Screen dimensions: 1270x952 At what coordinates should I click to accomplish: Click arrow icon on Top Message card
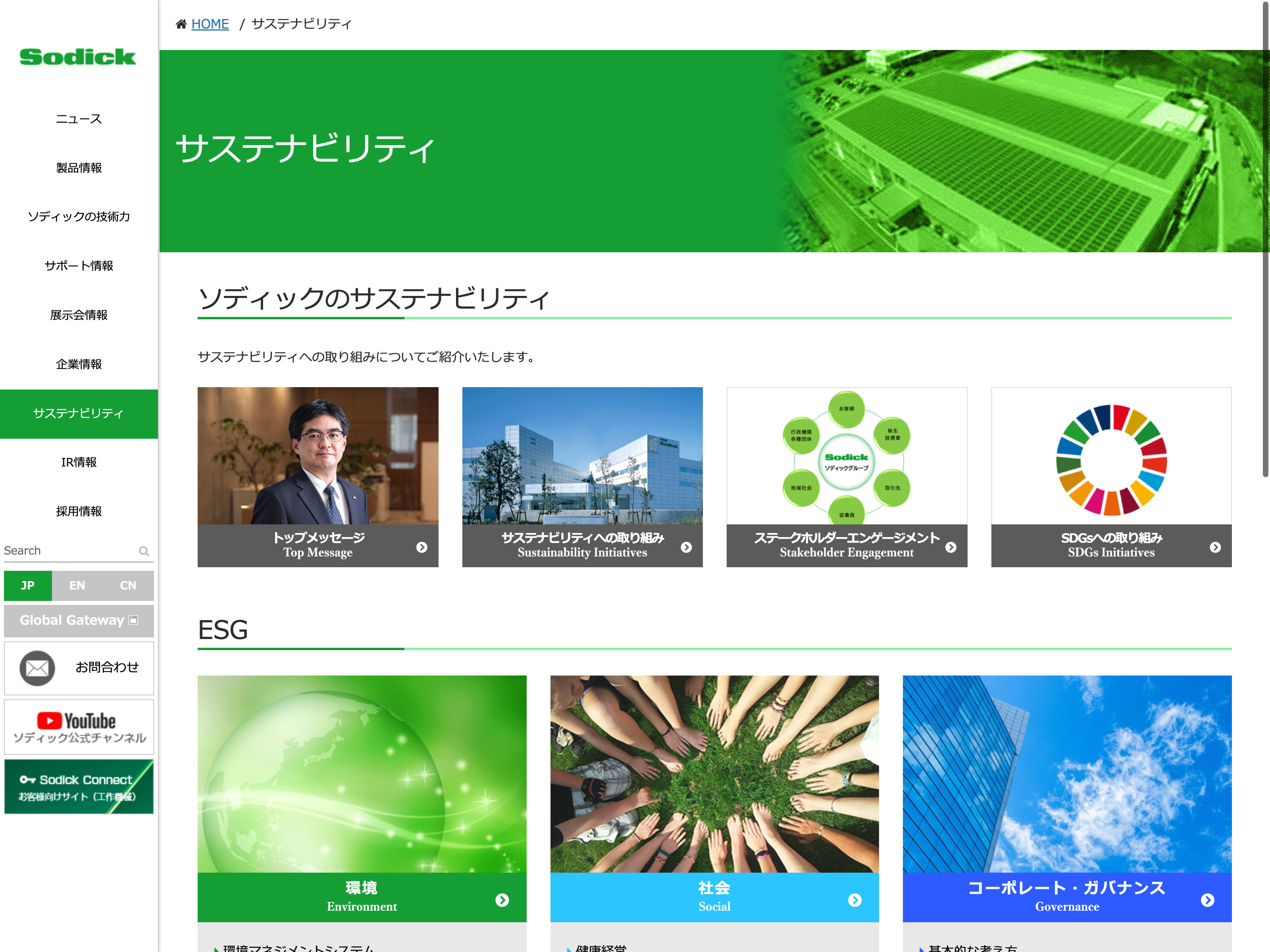[422, 547]
